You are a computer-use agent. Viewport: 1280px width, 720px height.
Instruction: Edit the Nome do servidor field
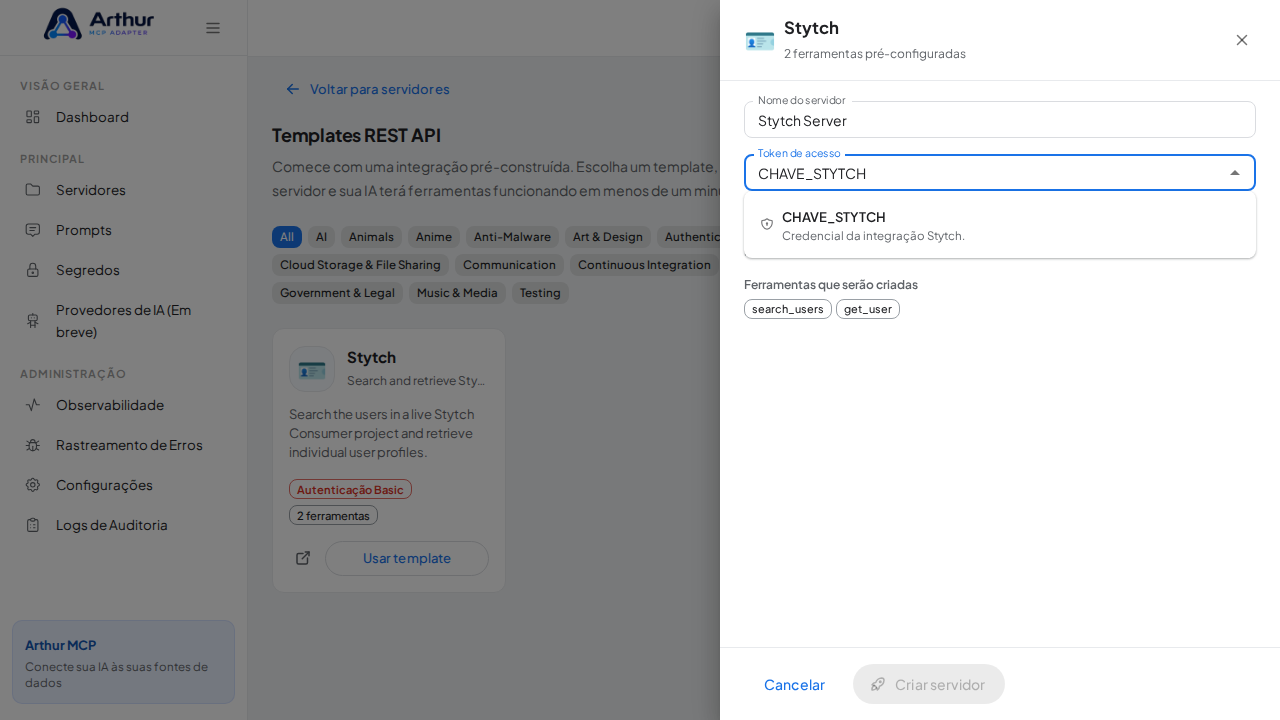[1000, 120]
